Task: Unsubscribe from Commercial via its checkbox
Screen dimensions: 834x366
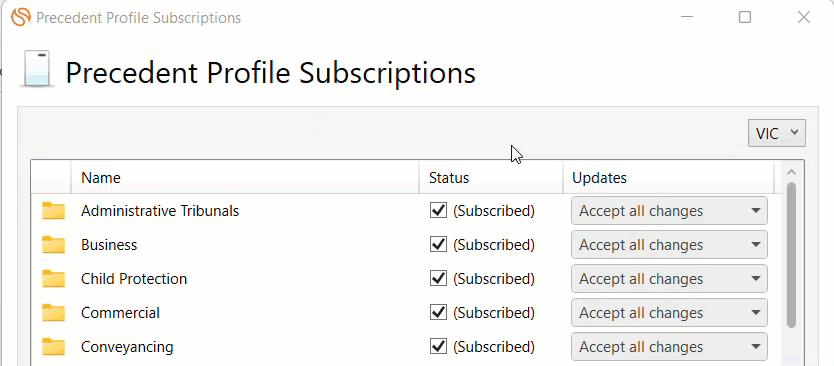Action: click(438, 313)
